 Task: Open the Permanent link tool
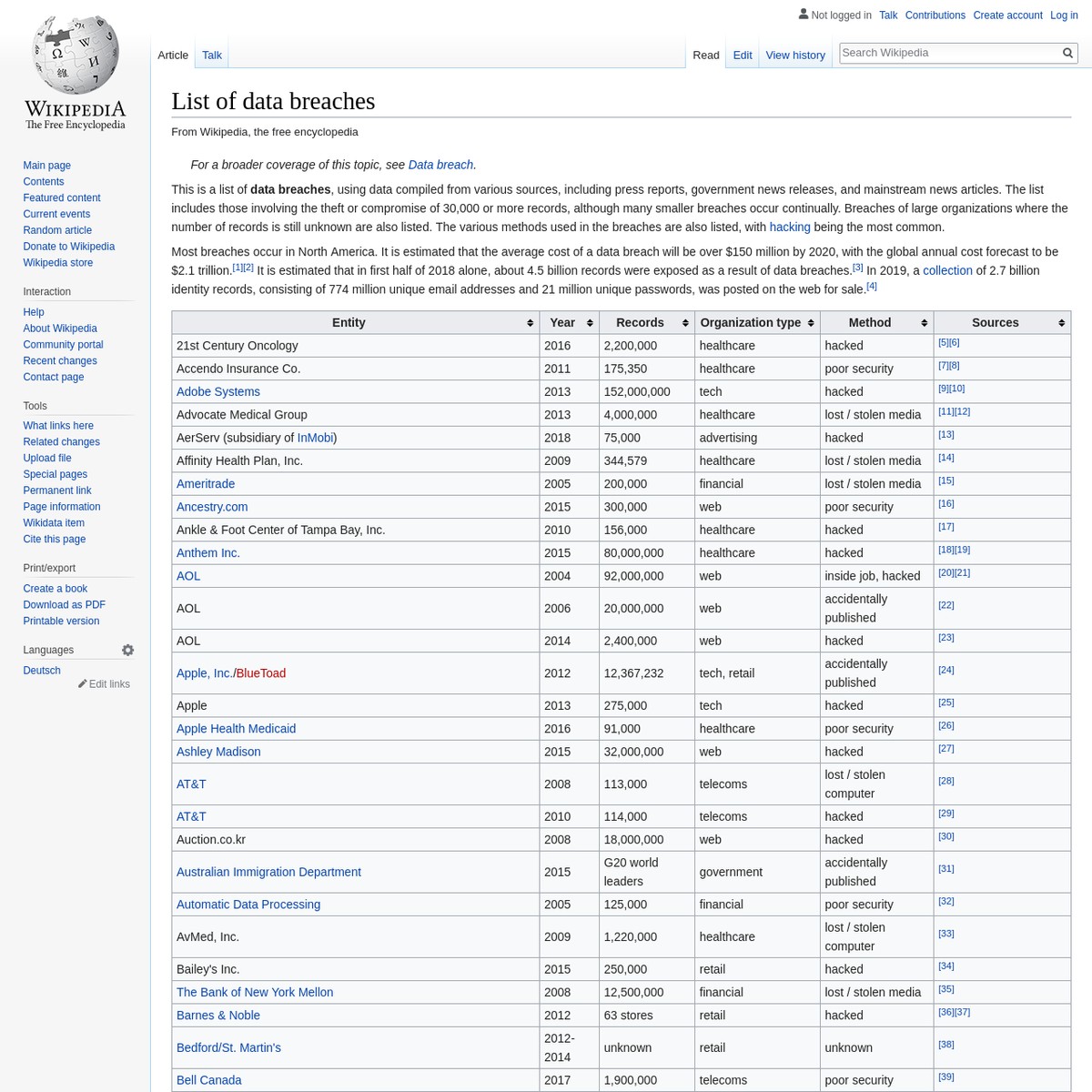tap(57, 490)
